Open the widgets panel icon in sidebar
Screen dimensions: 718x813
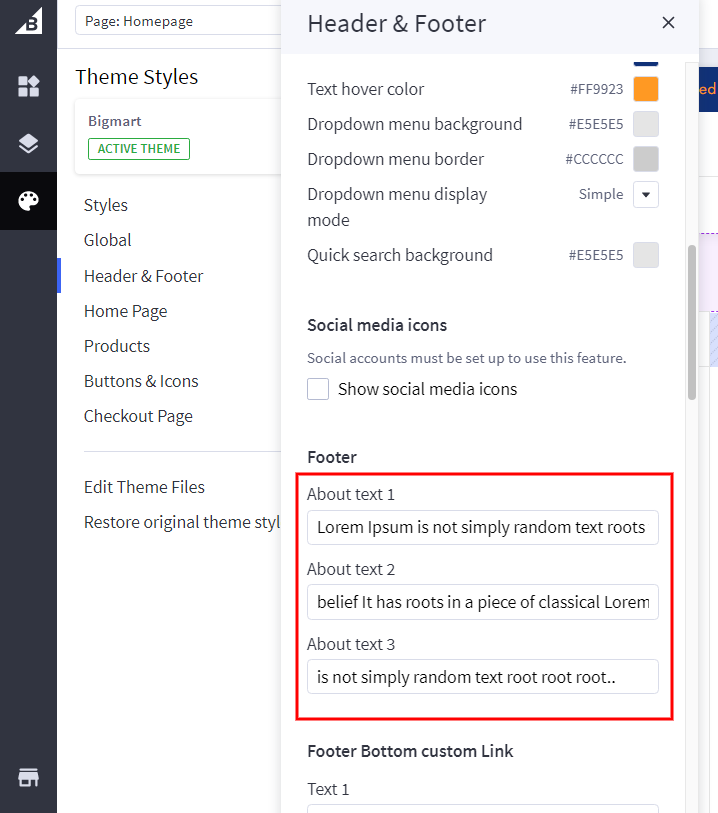[x=28, y=87]
